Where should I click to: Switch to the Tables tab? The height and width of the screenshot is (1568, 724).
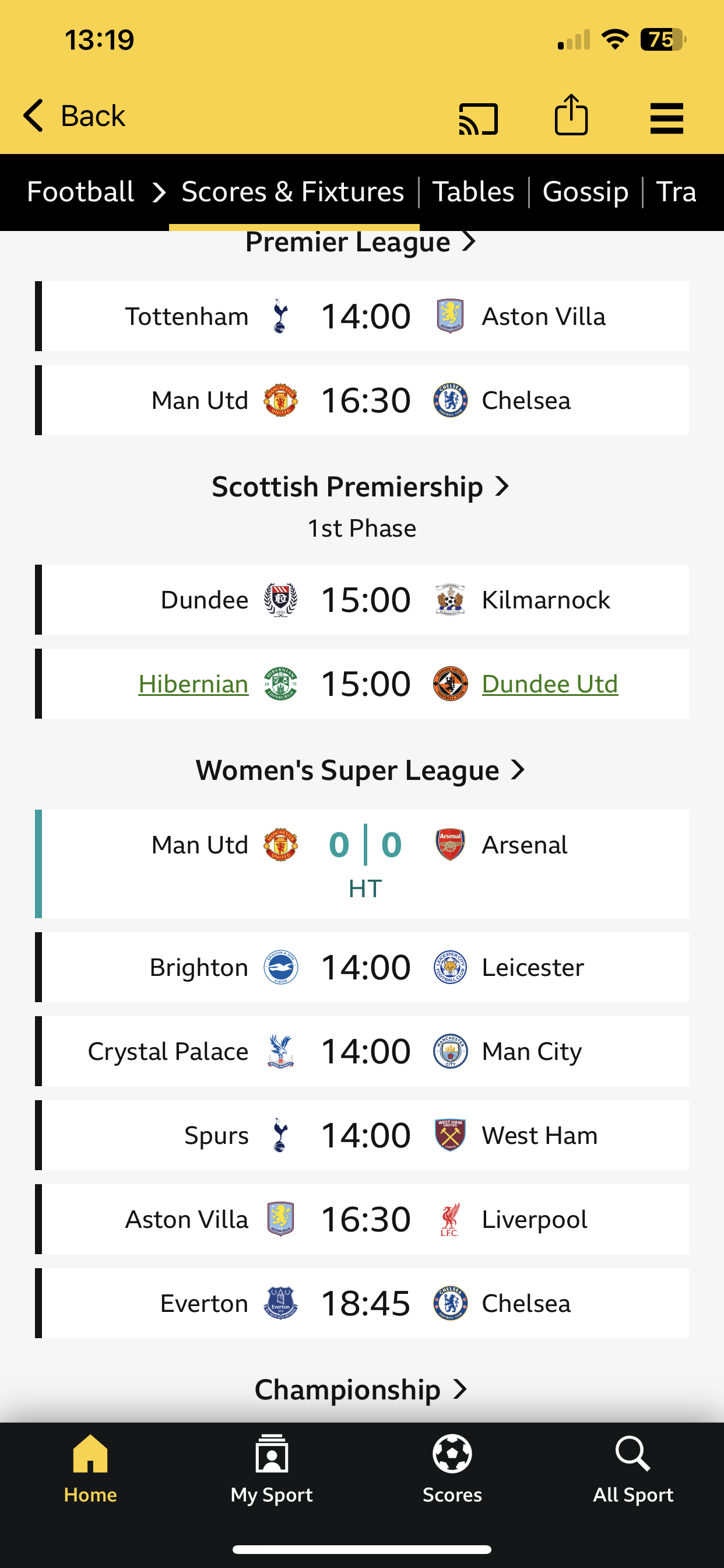point(473,192)
